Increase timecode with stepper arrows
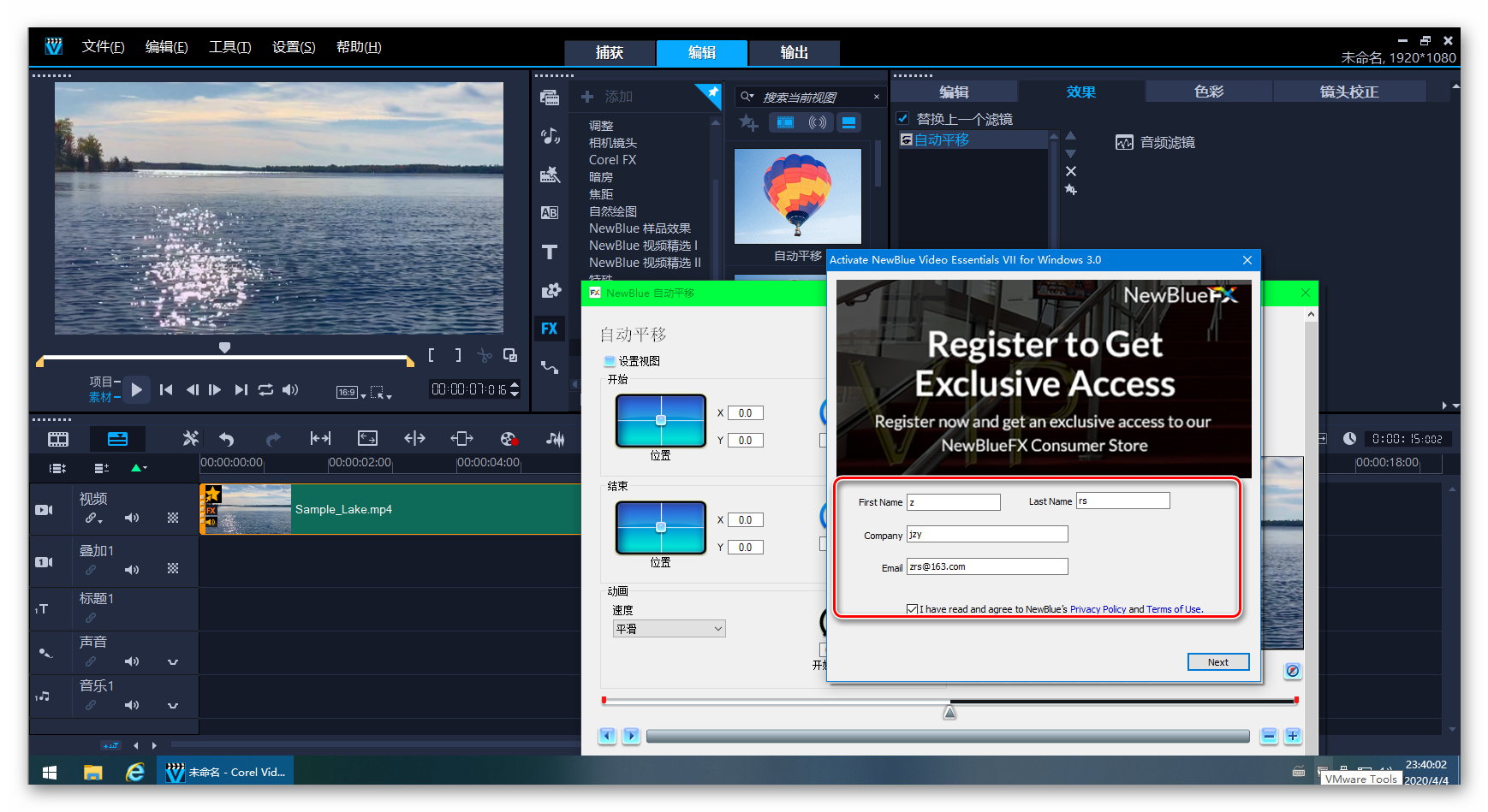1488x812 pixels. click(515, 385)
